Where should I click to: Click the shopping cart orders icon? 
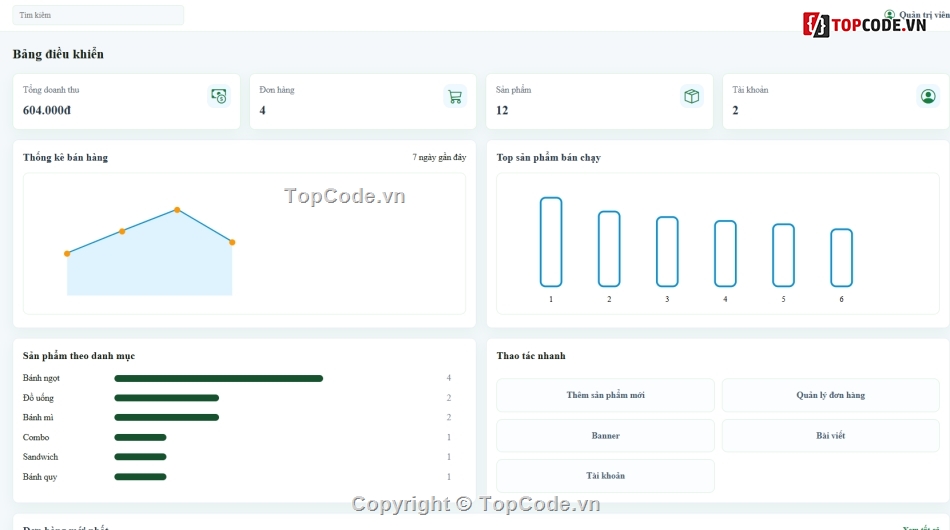click(455, 96)
